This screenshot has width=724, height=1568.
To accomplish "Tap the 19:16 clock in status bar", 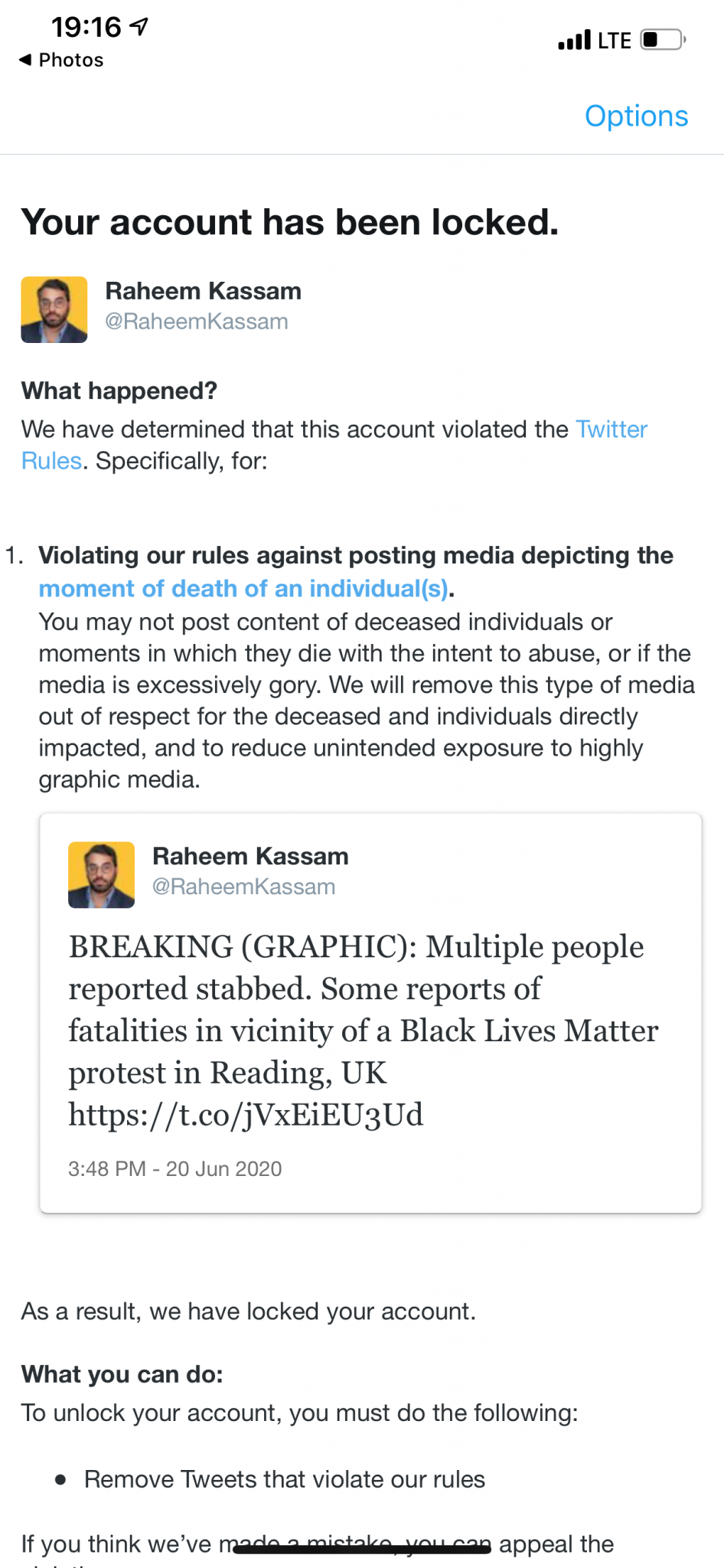I will pyautogui.click(x=86, y=28).
